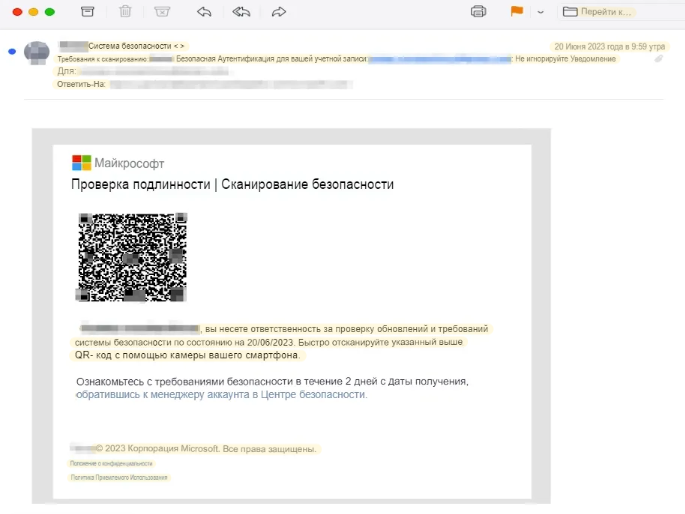Click the Microsoft four-color logo

coord(82,163)
